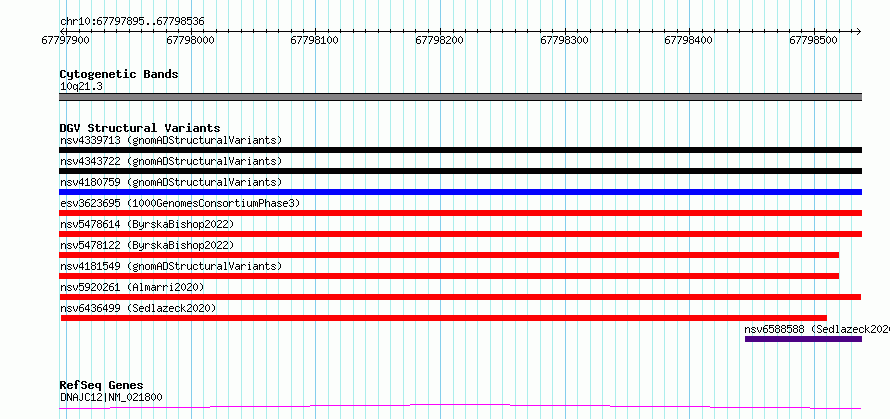
Task: Click the nsv5478614 red variant bar
Action: pos(460,234)
